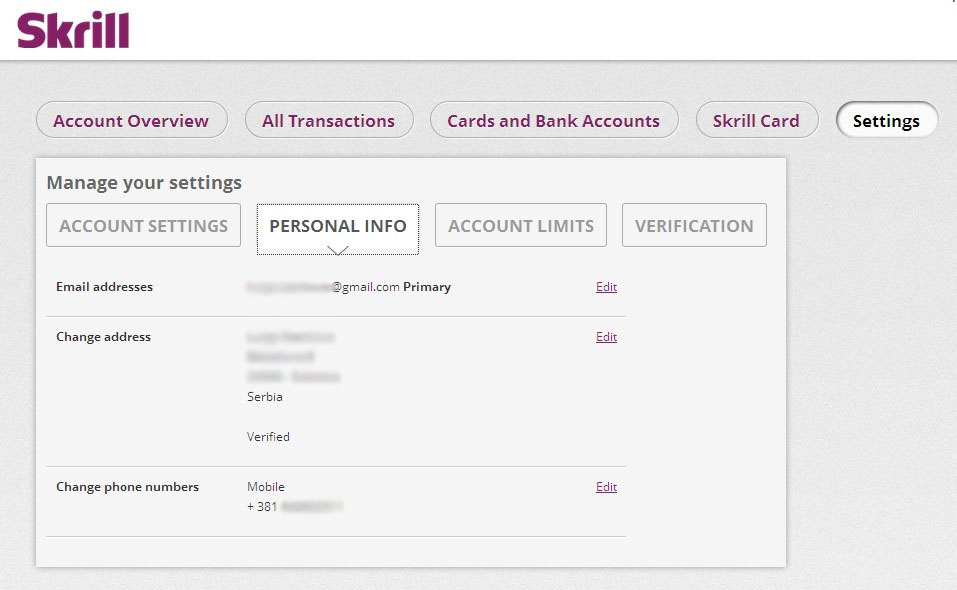Click the primary Gmail address text
The image size is (957, 590).
coord(348,287)
